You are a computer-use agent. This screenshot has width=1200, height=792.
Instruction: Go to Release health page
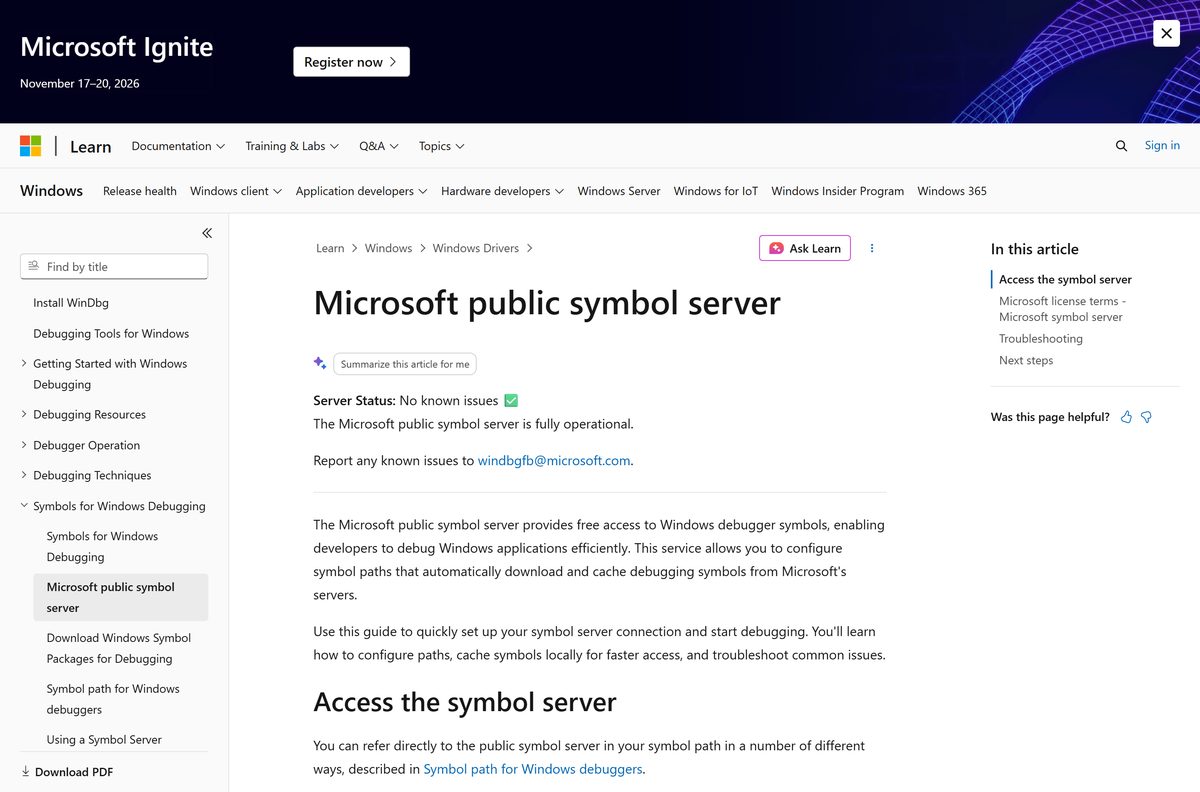click(x=140, y=191)
